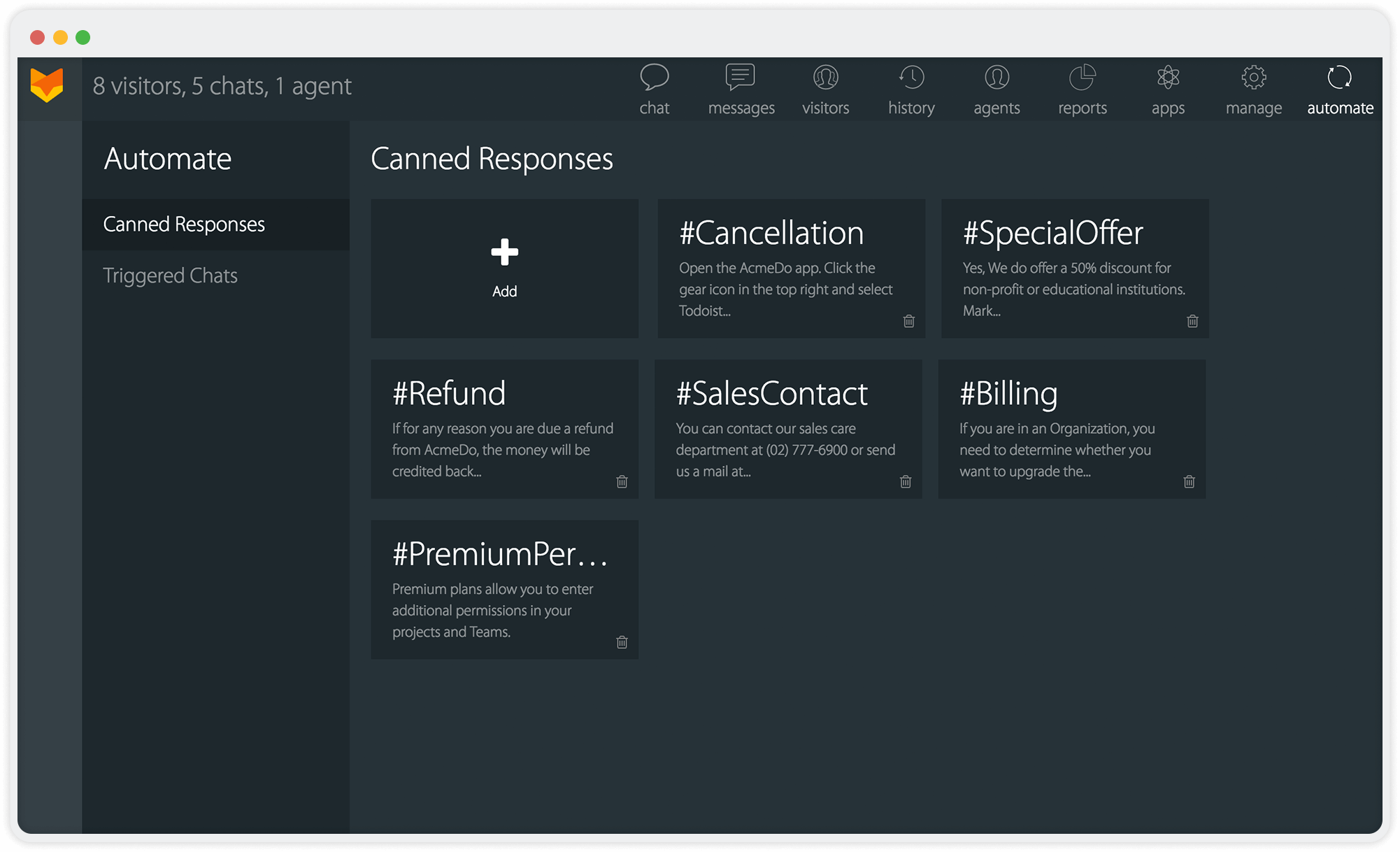Open the #SalesContact response title
Image resolution: width=1400 pixels, height=852 pixels.
point(772,393)
